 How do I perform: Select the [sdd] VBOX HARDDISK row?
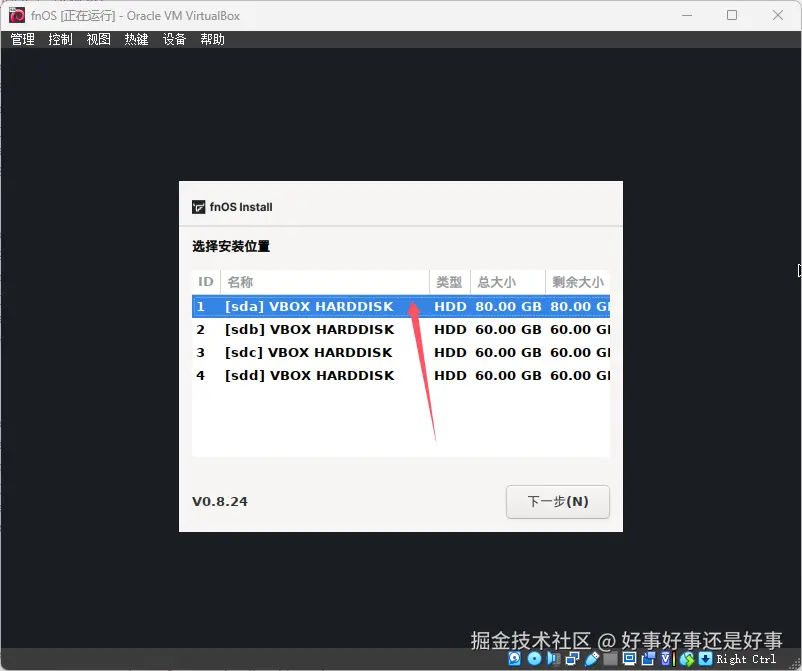400,375
